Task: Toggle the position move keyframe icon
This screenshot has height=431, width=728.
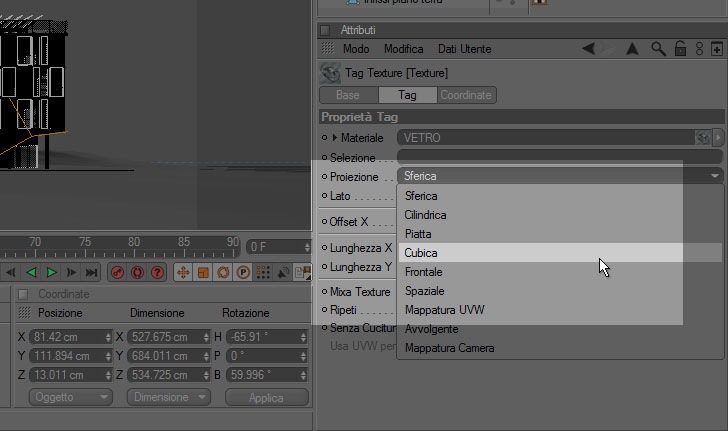Action: [183, 273]
